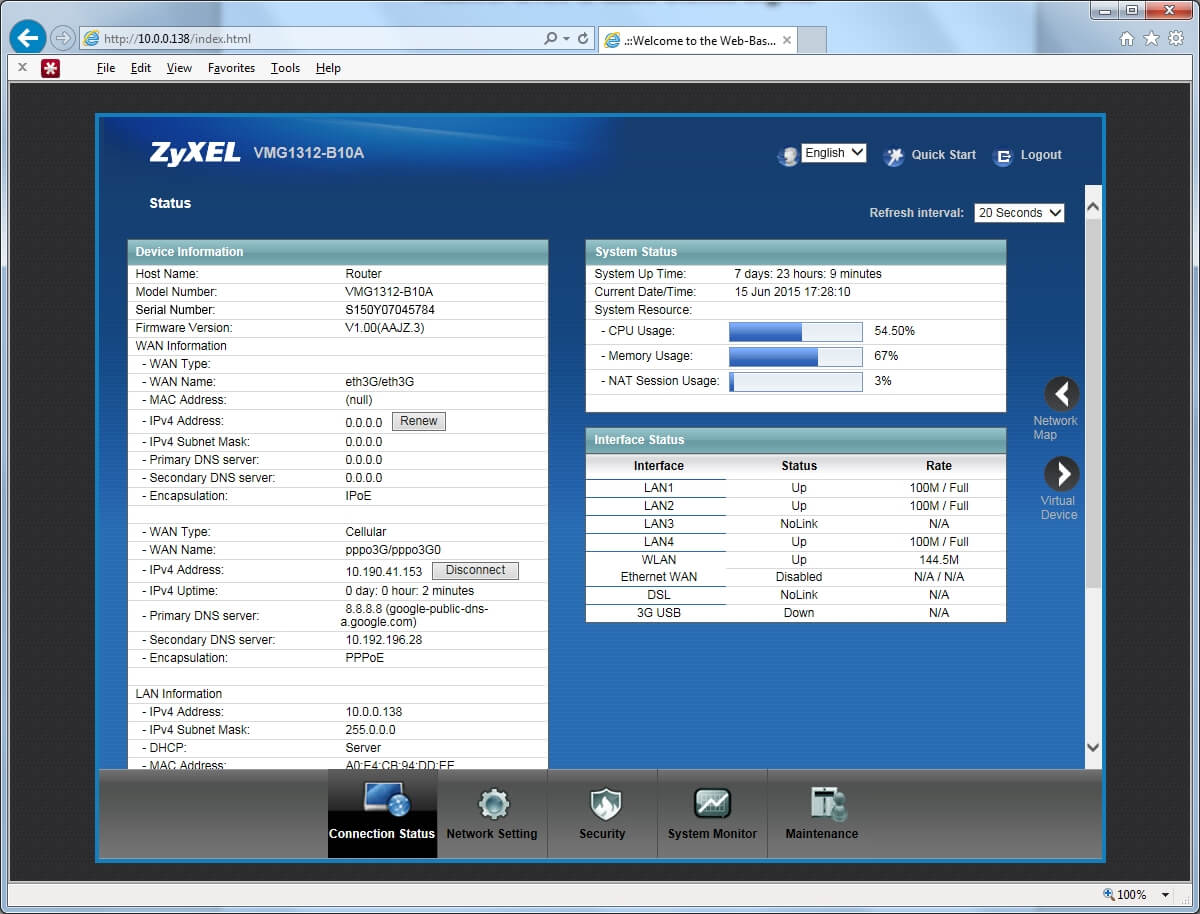Expand the Refresh interval dropdown

(x=1018, y=213)
